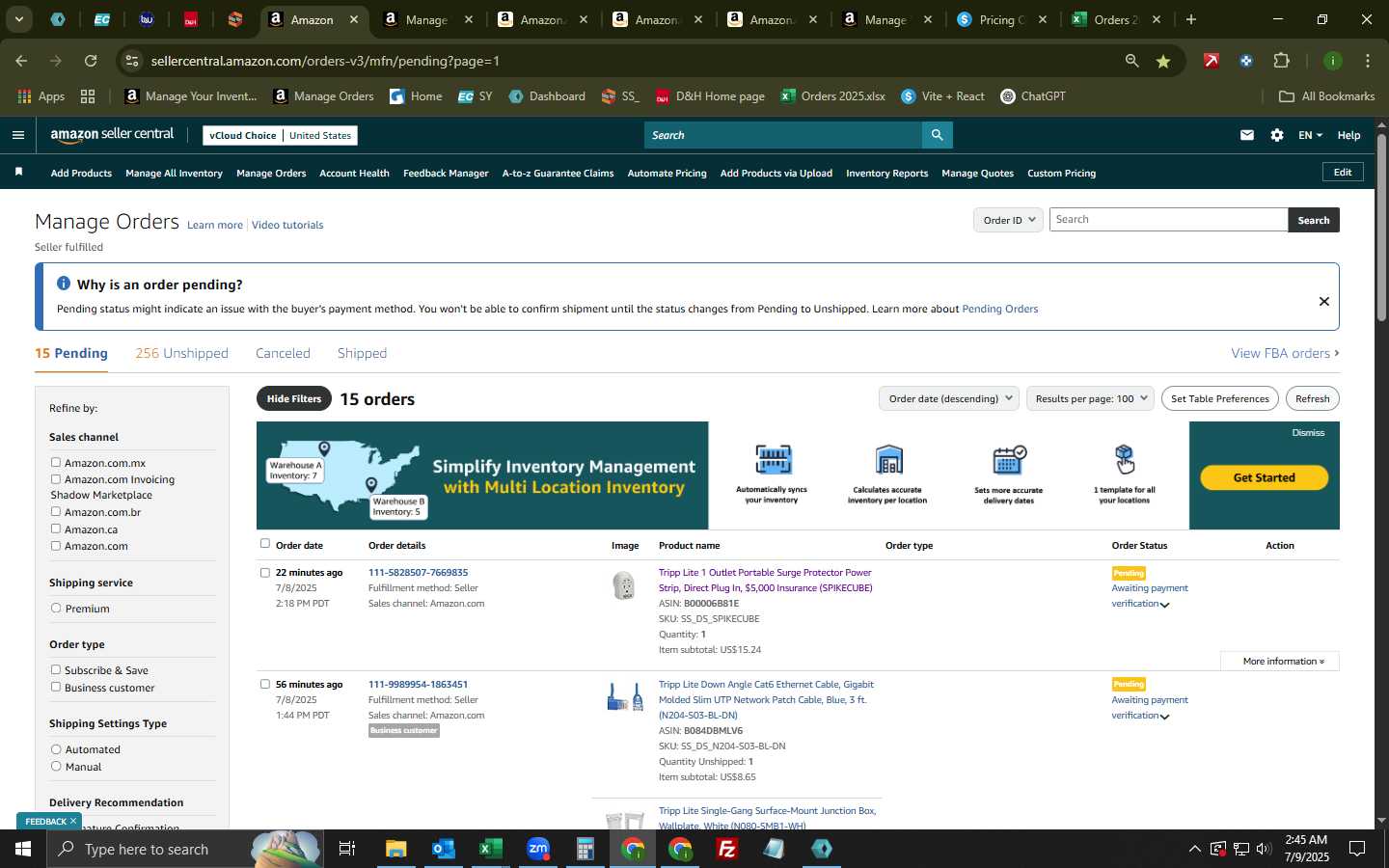1389x868 pixels.
Task: Open Manage All Inventory menu item
Action: [174, 174]
